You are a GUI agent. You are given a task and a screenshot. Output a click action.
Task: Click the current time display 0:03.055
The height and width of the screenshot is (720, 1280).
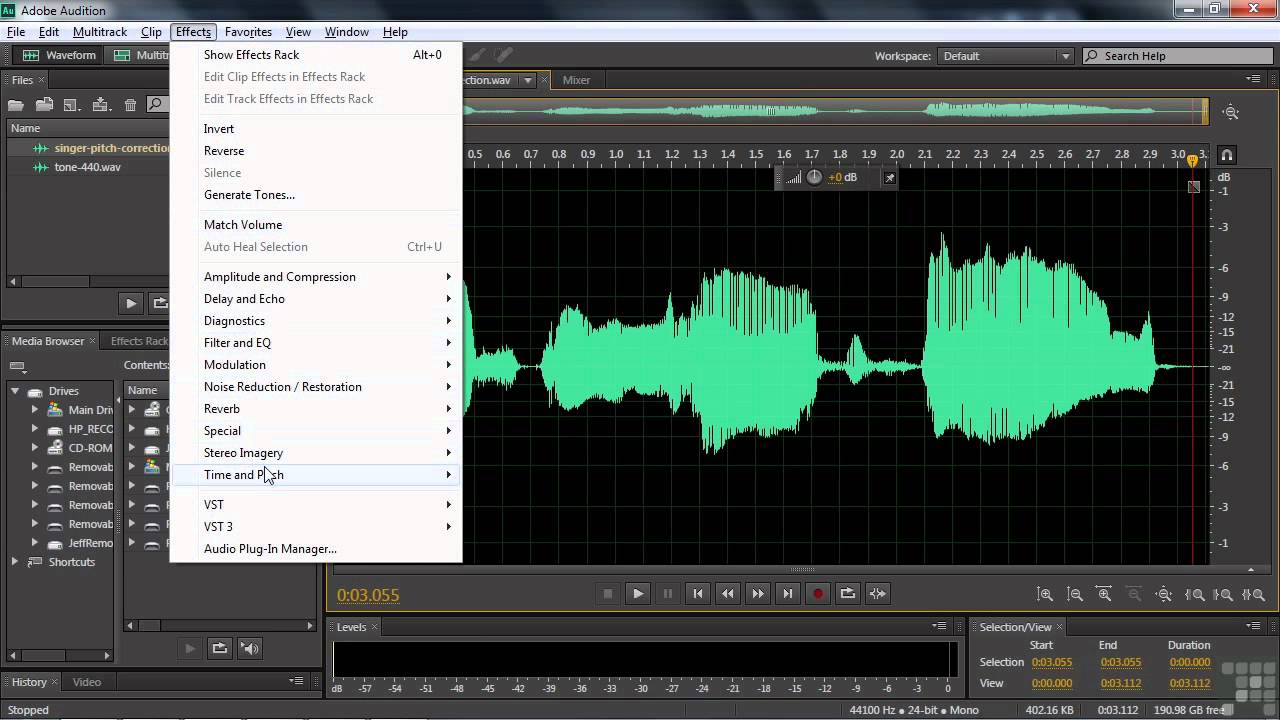pos(368,595)
